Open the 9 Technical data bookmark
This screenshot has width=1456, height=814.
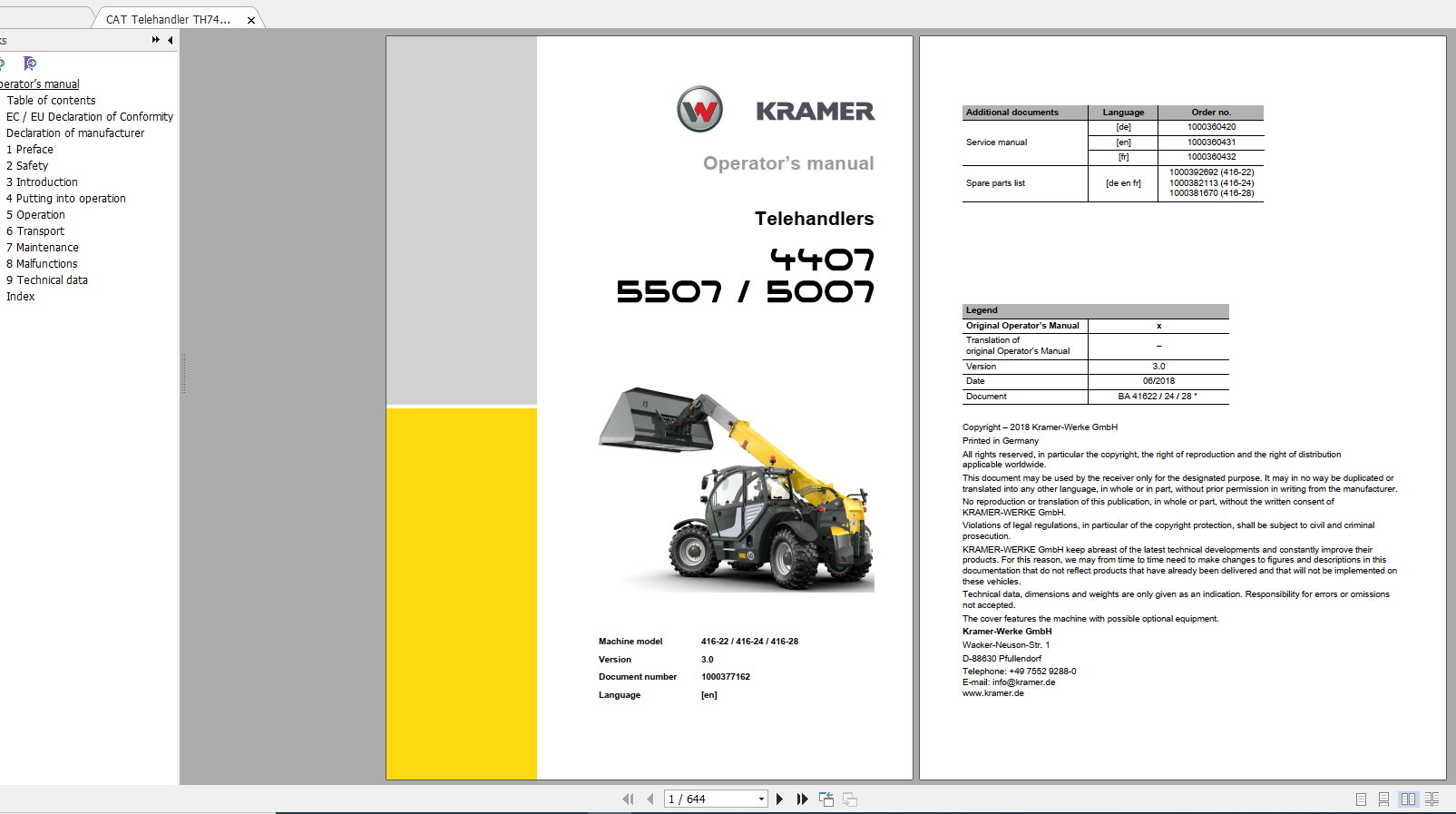47,280
